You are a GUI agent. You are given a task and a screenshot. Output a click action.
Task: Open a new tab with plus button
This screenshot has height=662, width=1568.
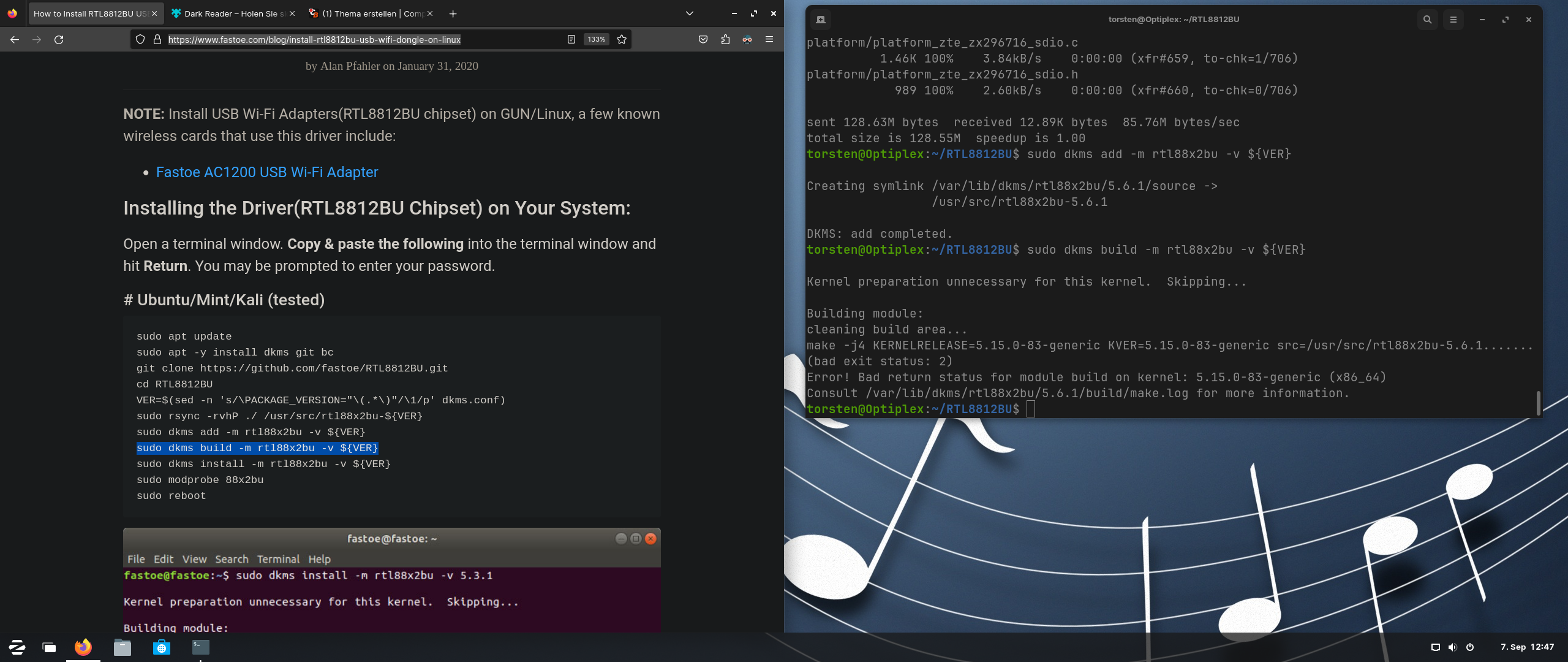453,13
